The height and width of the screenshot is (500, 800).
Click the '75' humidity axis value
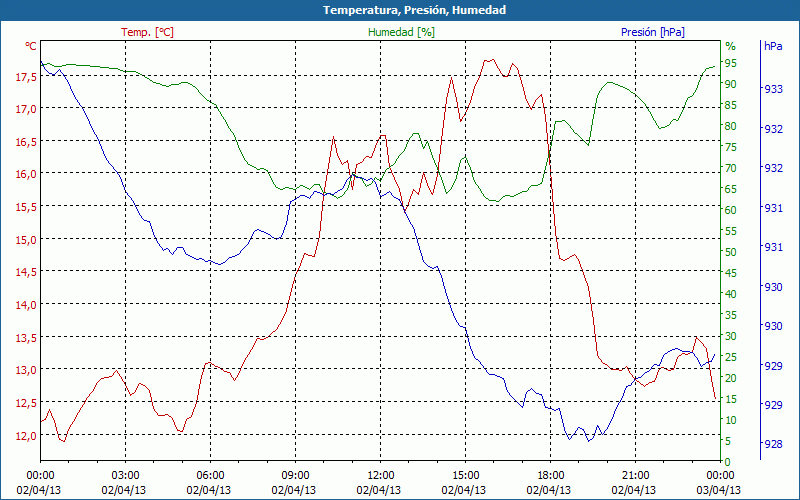pos(730,147)
